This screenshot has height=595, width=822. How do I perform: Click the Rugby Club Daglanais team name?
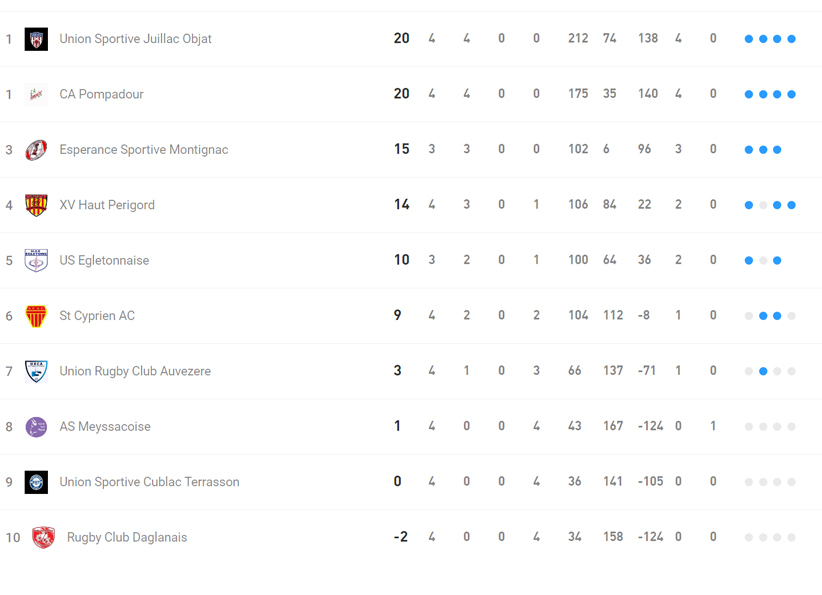[x=127, y=537]
